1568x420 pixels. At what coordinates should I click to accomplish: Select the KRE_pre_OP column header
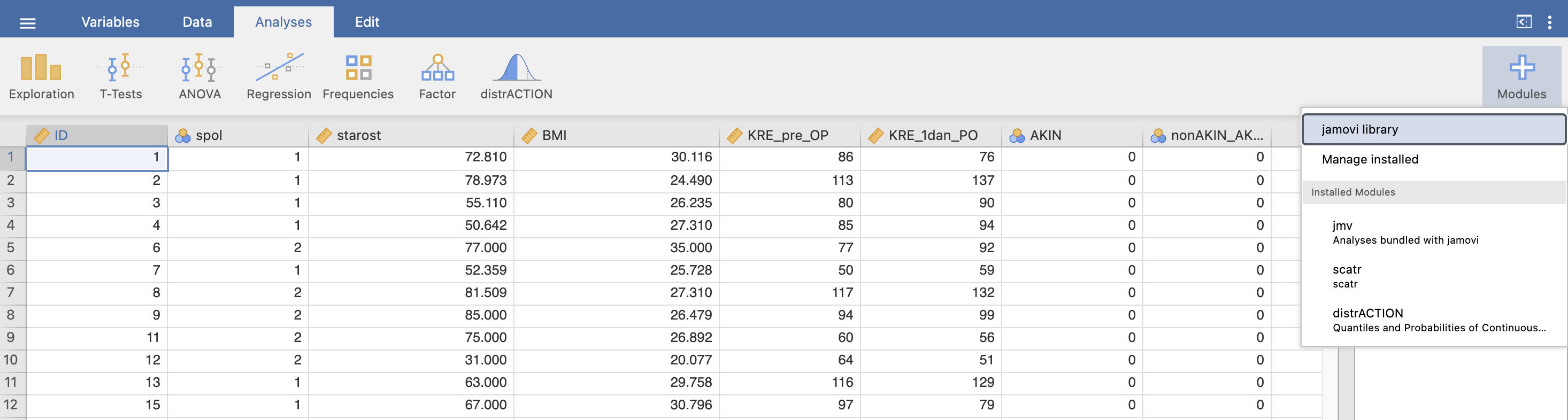click(790, 136)
